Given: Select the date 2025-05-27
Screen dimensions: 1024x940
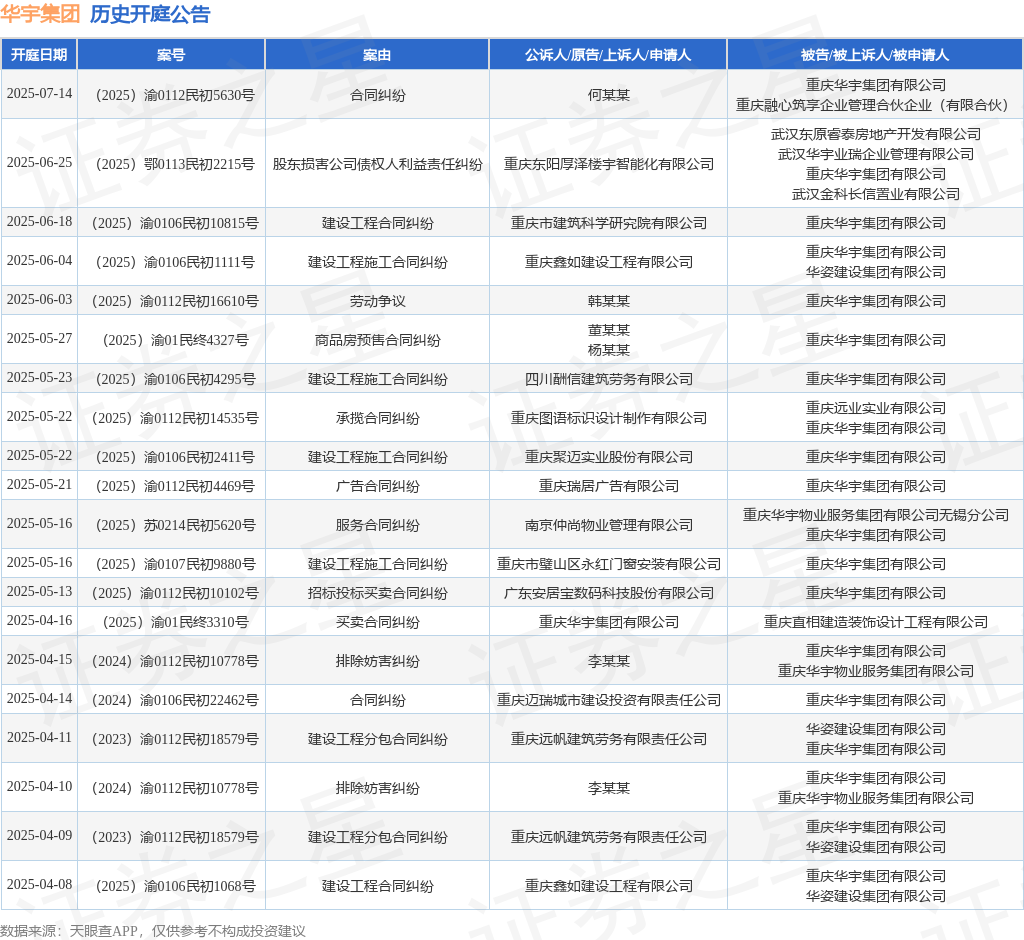Looking at the screenshot, I should (39, 338).
